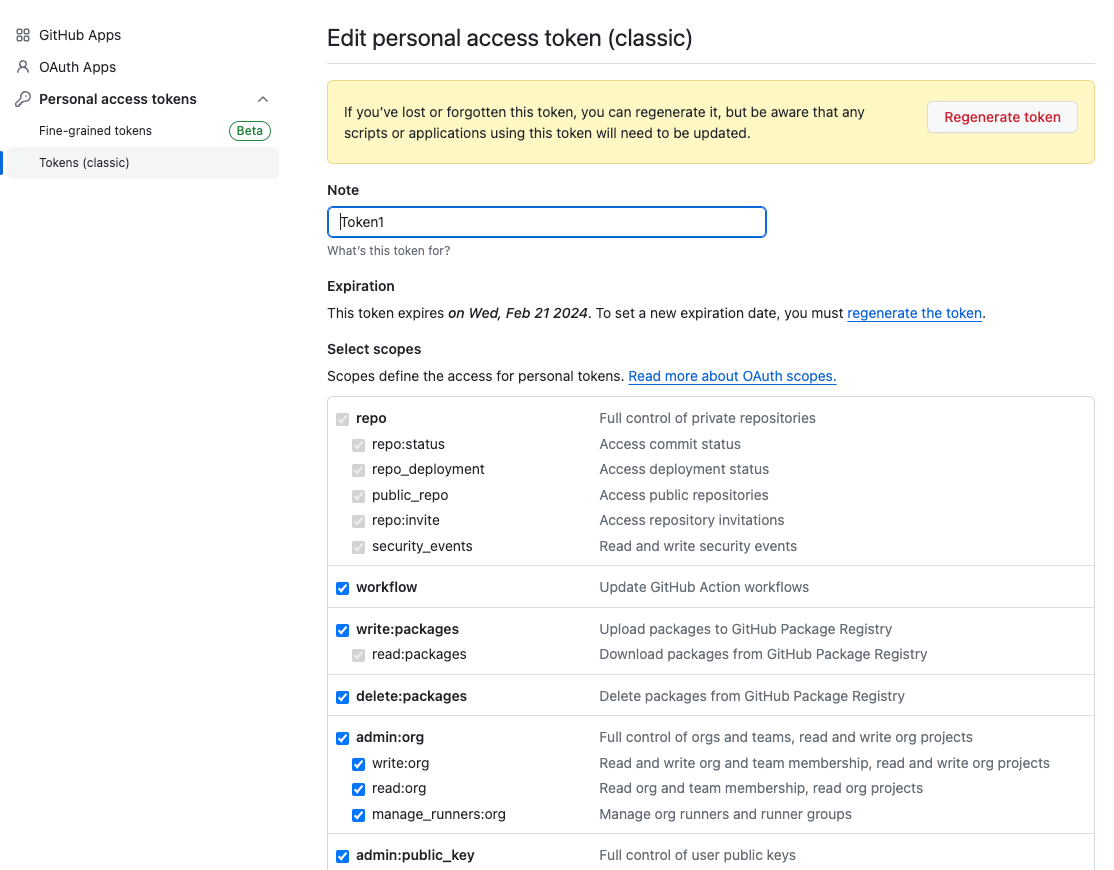The image size is (1114, 870).
Task: Collapse the Personal access tokens section
Action: tap(263, 99)
